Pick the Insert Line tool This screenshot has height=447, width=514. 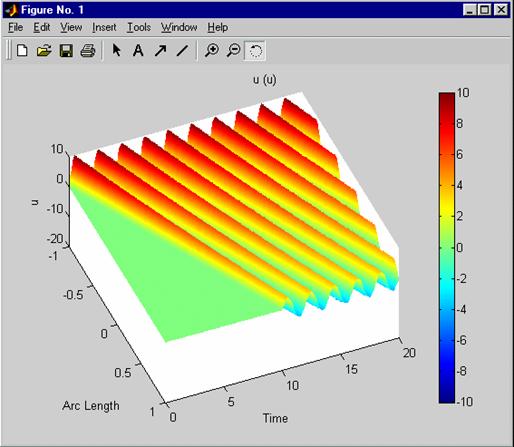pyautogui.click(x=182, y=51)
